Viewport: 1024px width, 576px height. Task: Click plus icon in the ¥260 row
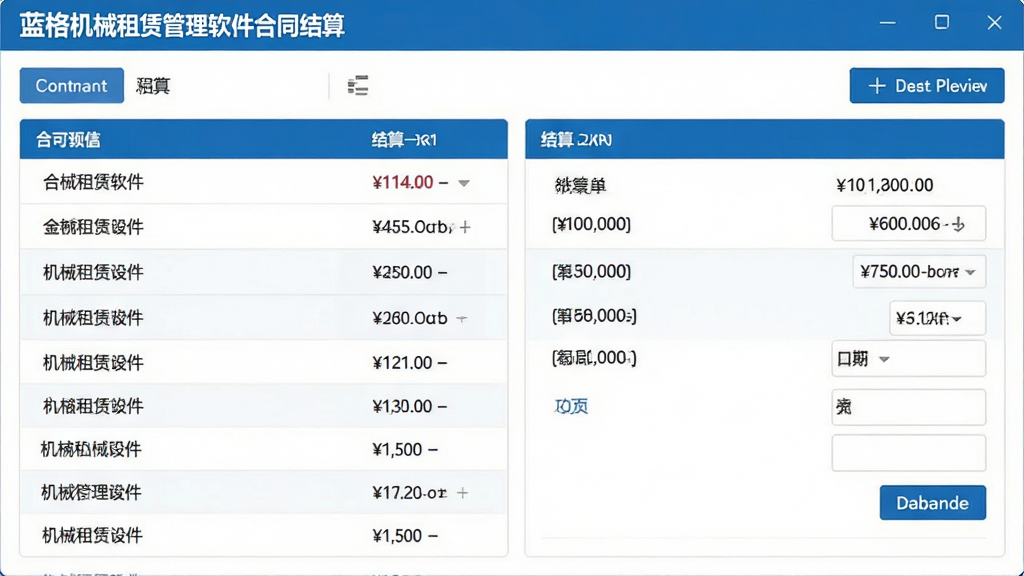coord(462,319)
